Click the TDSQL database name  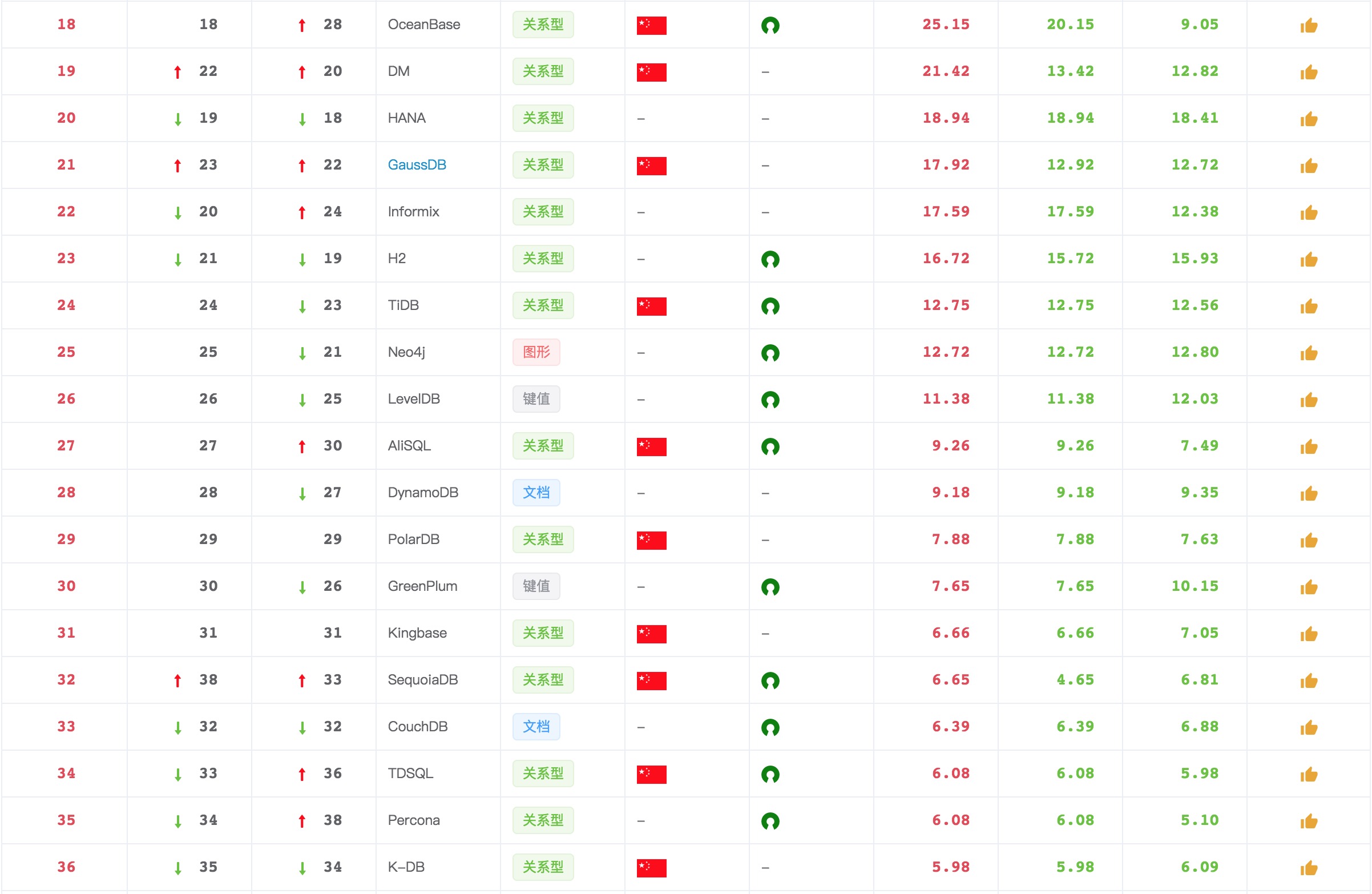tap(410, 773)
